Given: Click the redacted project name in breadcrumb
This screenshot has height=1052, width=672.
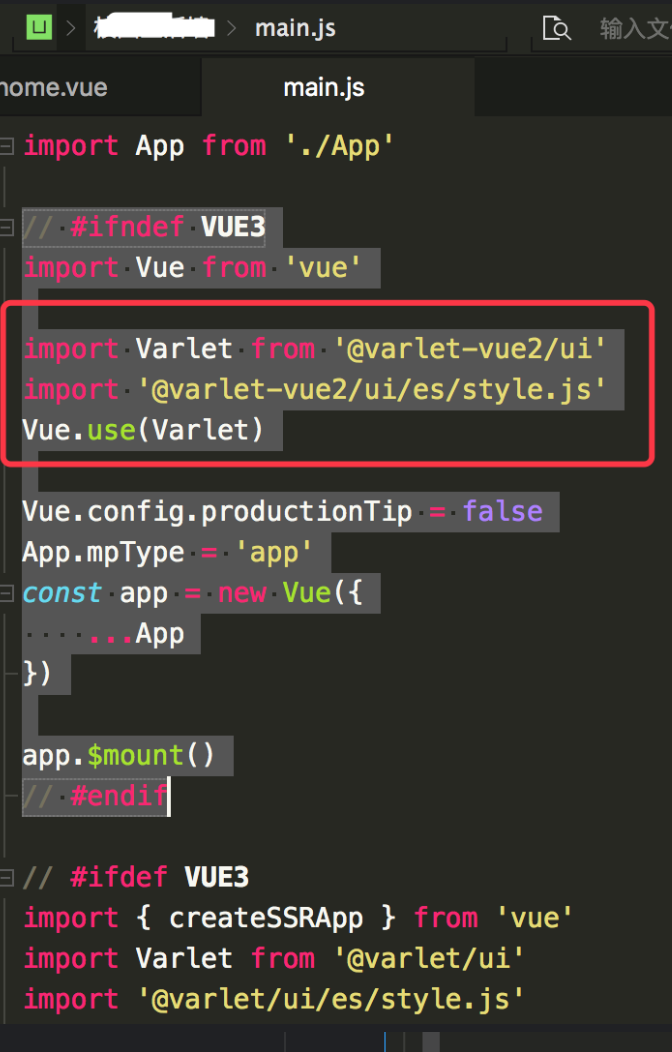Looking at the screenshot, I should pyautogui.click(x=154, y=28).
